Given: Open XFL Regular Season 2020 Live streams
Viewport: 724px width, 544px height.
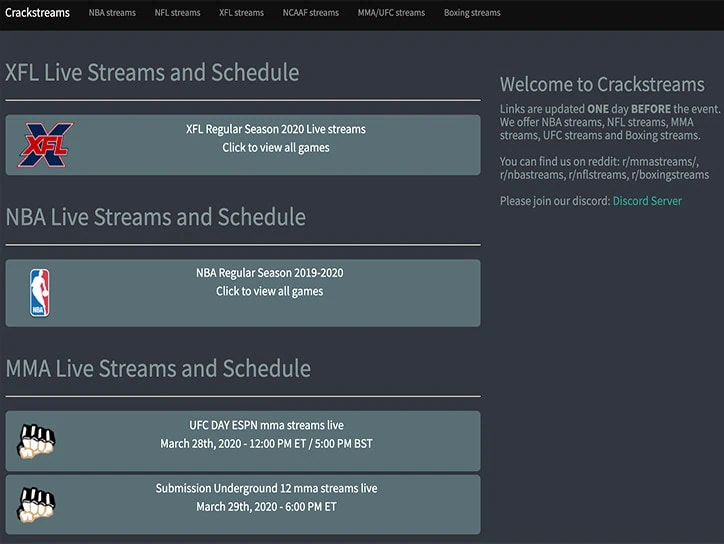Looking at the screenshot, I should [x=276, y=129].
